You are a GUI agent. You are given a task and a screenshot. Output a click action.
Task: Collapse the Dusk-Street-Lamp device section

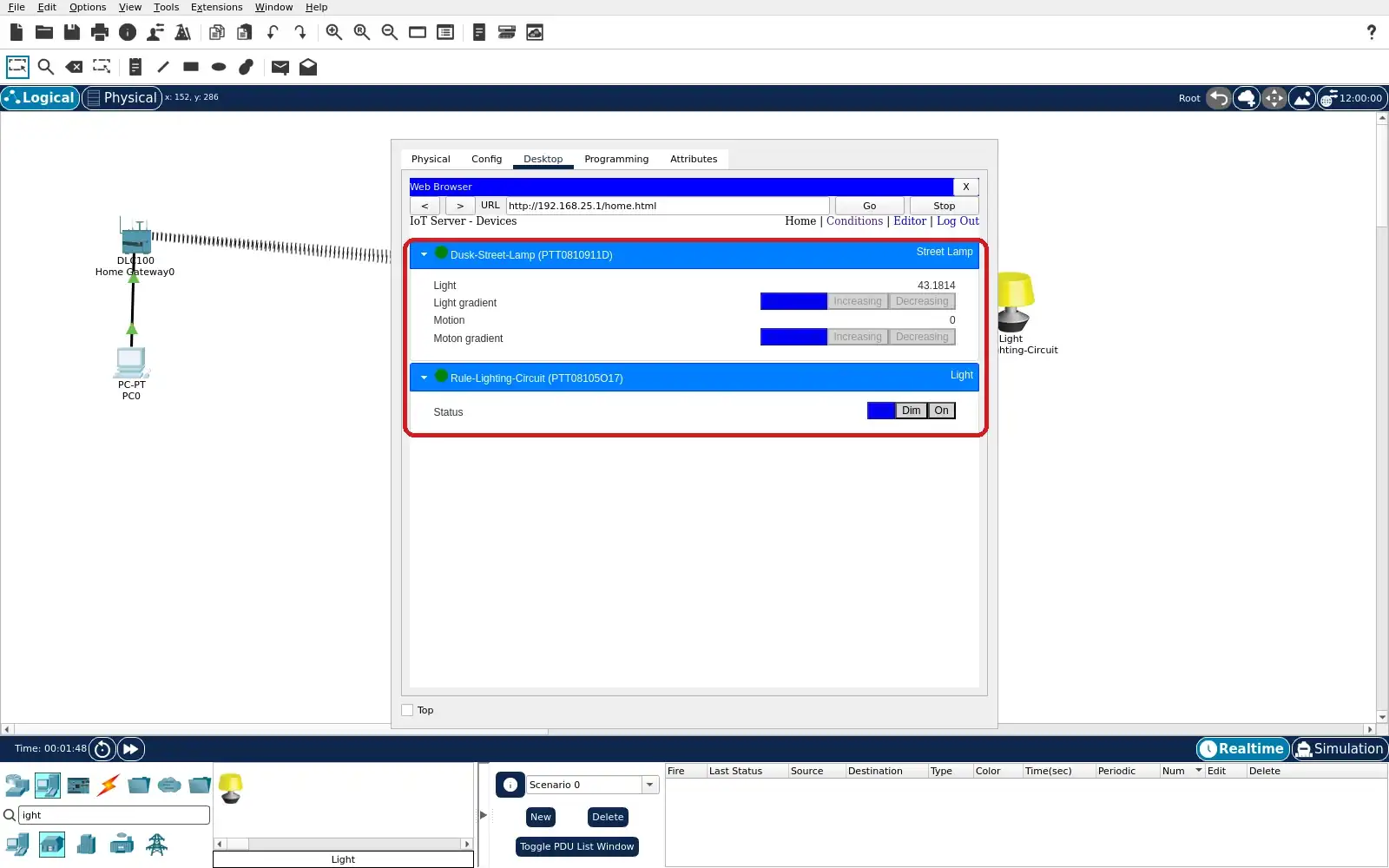tap(424, 254)
